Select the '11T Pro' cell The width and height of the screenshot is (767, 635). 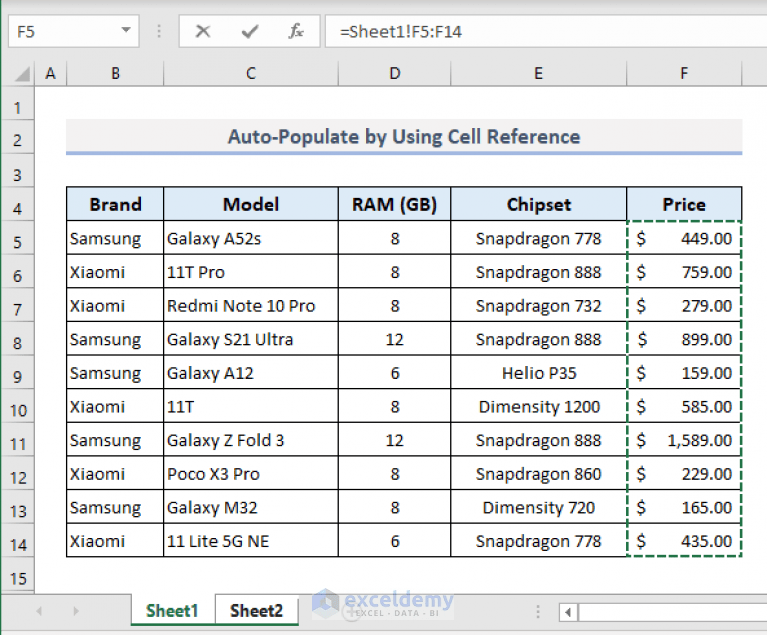251,272
